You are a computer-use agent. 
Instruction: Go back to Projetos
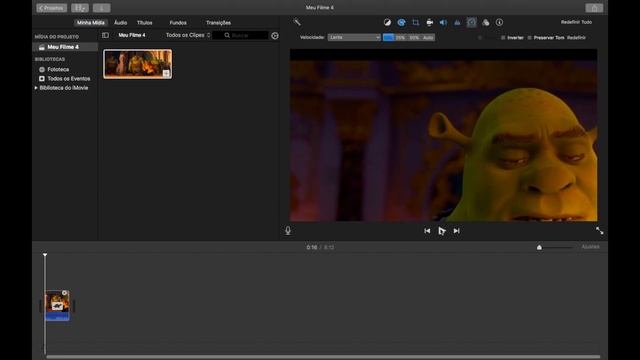pyautogui.click(x=51, y=8)
